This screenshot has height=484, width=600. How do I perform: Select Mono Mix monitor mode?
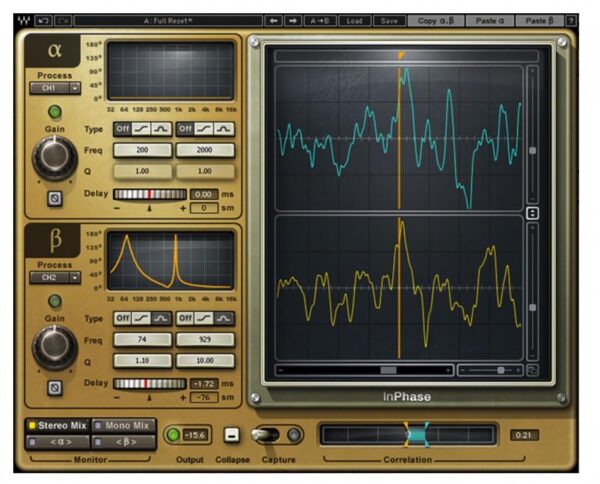[x=124, y=425]
